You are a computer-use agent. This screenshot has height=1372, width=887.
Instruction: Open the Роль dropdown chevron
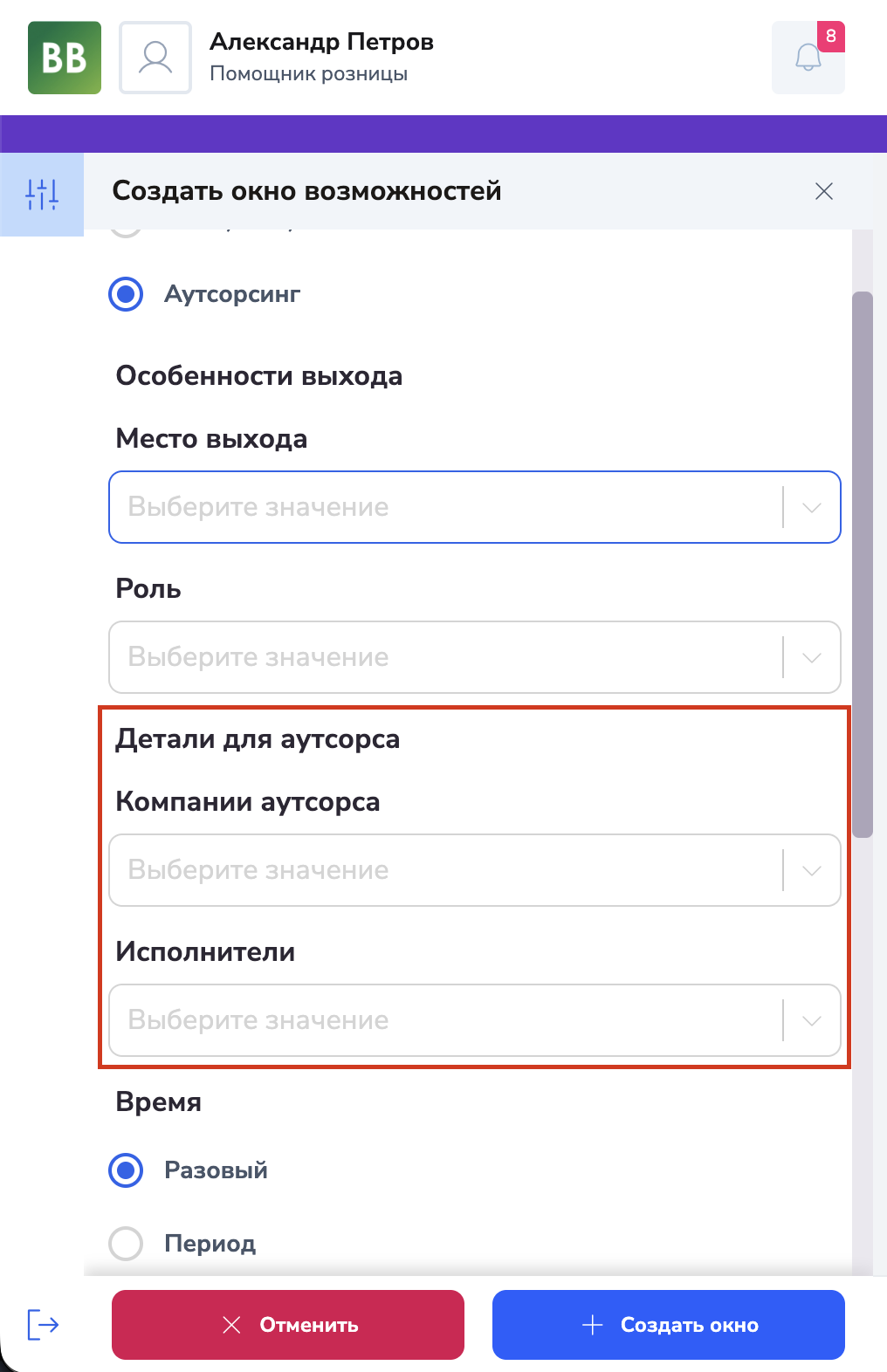pos(812,657)
